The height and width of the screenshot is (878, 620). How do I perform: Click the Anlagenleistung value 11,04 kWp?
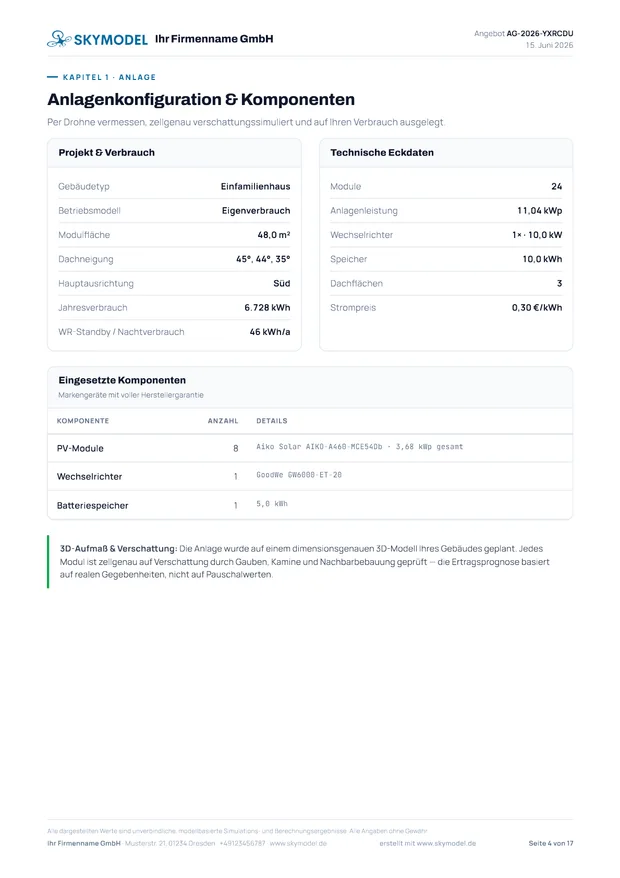[x=539, y=211]
